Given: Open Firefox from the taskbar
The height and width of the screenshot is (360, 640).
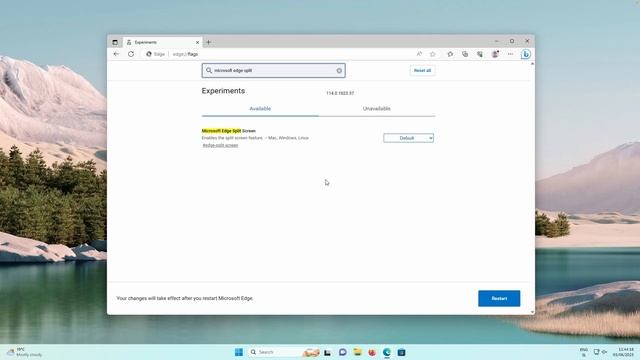Looking at the screenshot, I should [372, 352].
